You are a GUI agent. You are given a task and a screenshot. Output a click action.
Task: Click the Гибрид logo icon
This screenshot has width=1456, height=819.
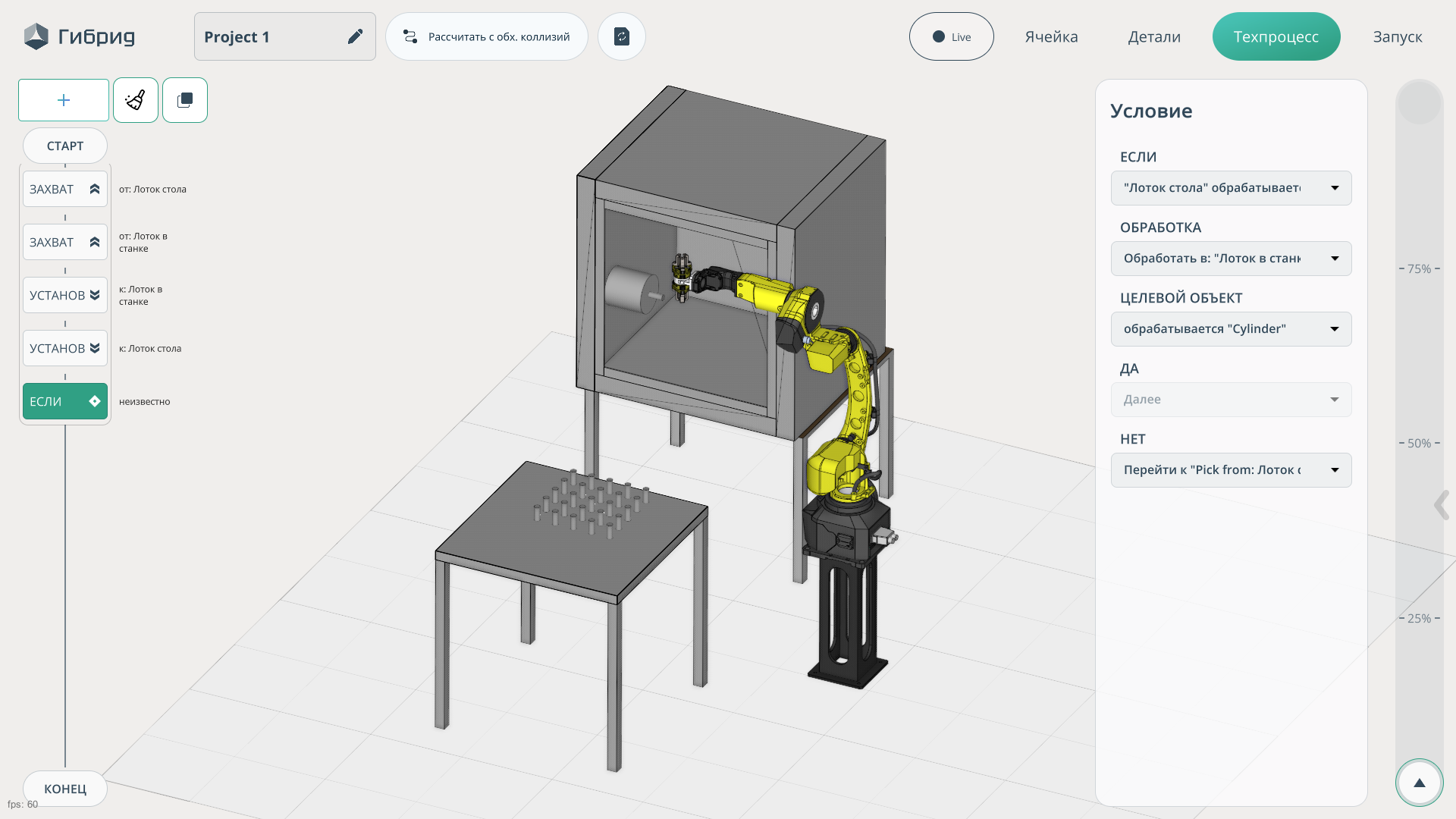tap(36, 36)
